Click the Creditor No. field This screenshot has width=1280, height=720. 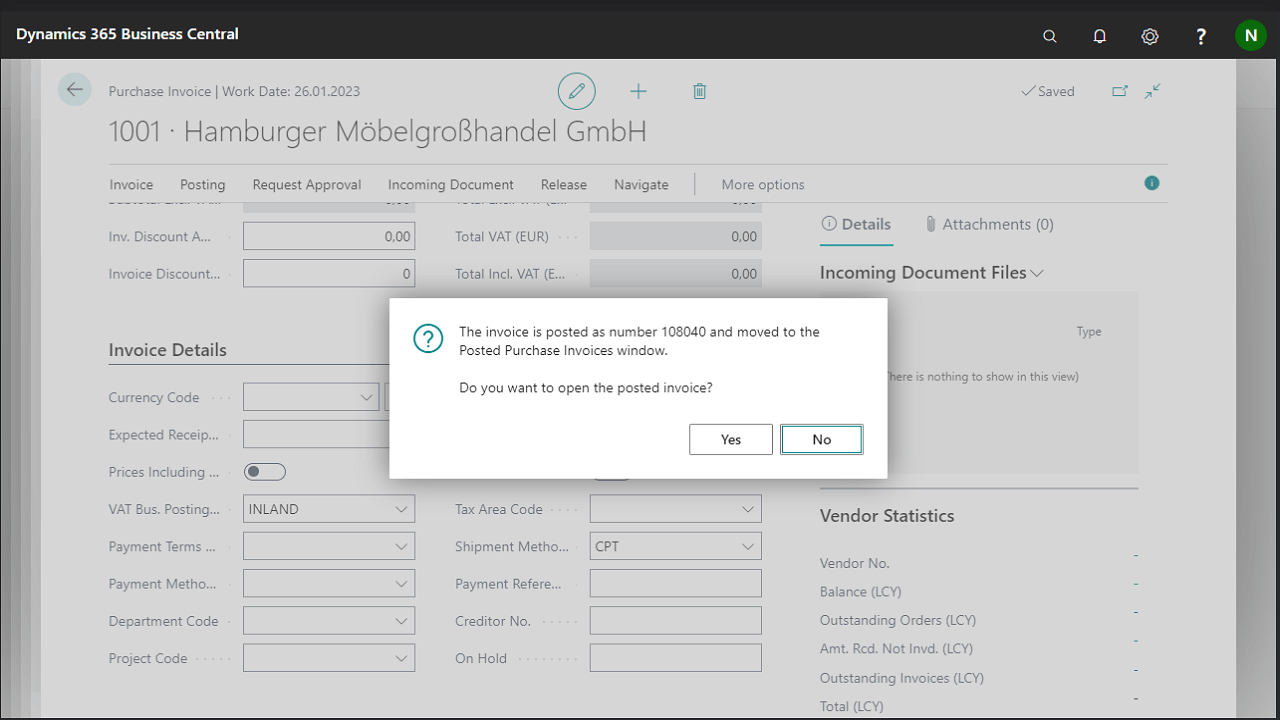click(x=676, y=621)
